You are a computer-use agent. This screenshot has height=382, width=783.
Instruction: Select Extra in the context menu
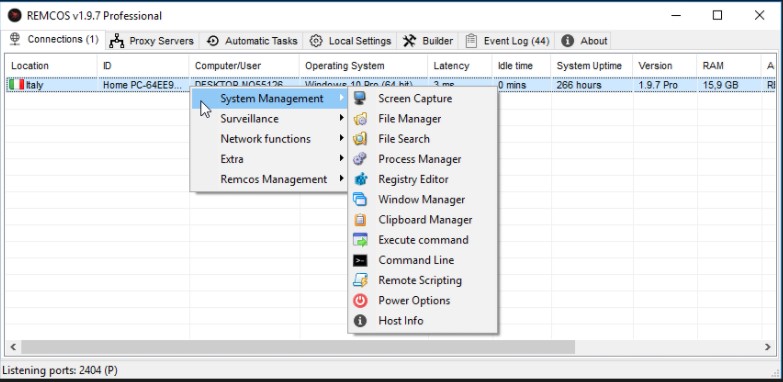[x=270, y=159]
